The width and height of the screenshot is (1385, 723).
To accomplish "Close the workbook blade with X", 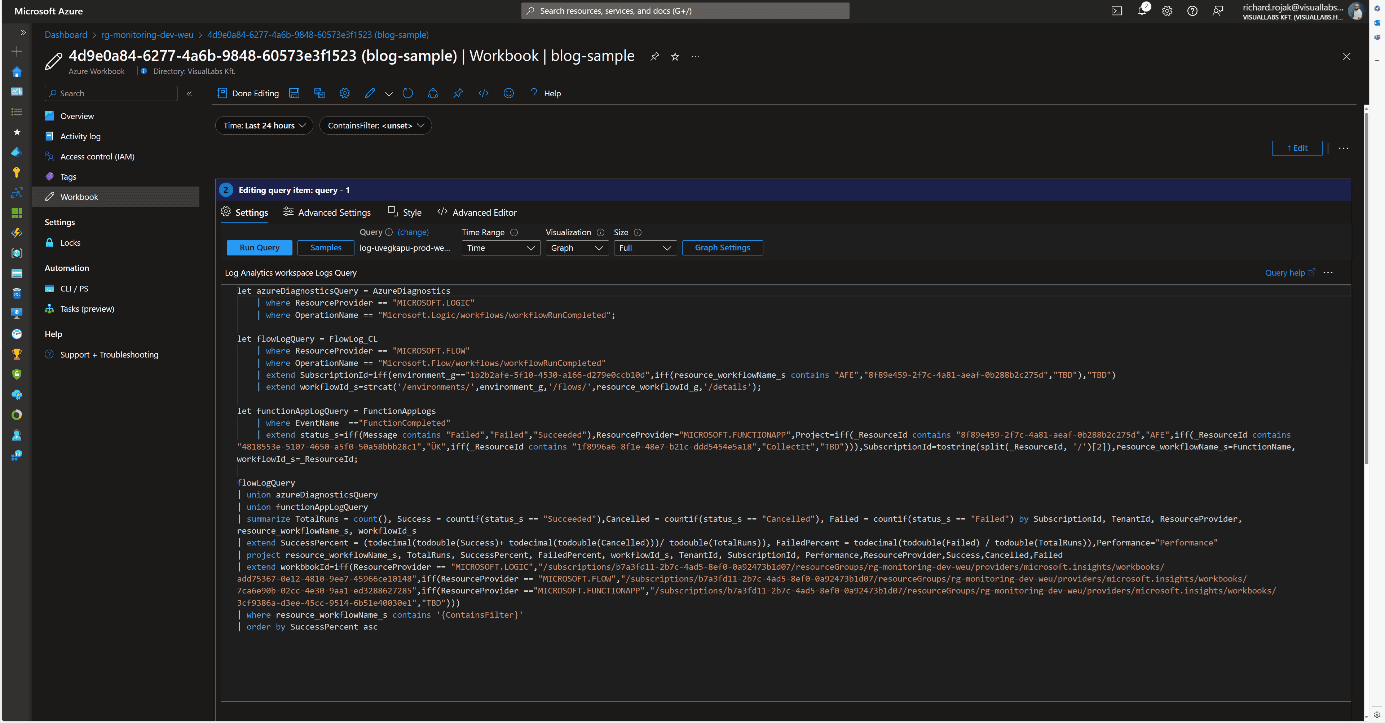I will click(1346, 57).
